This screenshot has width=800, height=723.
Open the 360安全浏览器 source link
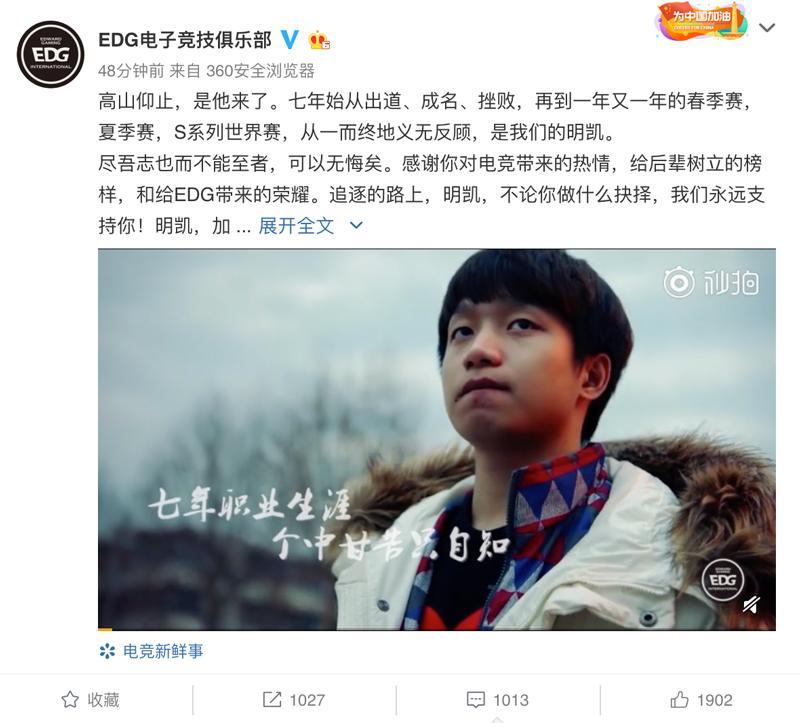pos(260,70)
